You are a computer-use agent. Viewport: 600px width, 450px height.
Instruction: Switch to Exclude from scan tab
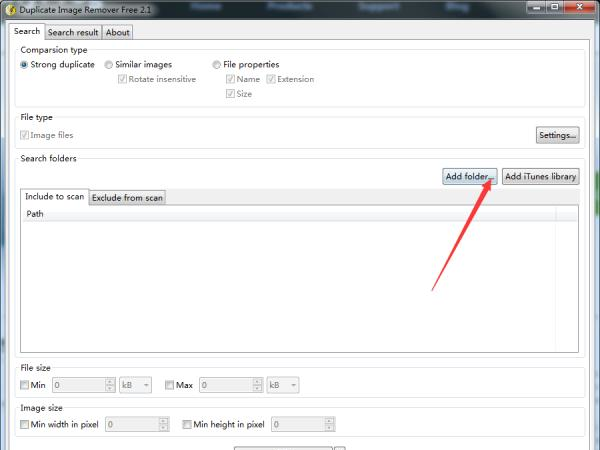[x=127, y=198]
